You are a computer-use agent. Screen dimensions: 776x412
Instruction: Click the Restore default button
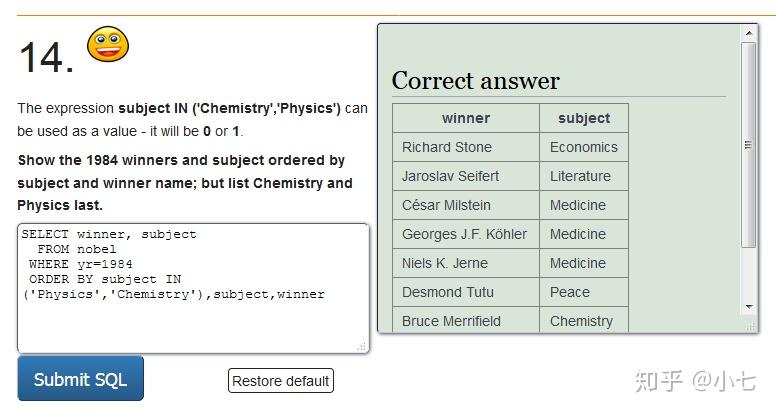[x=280, y=381]
